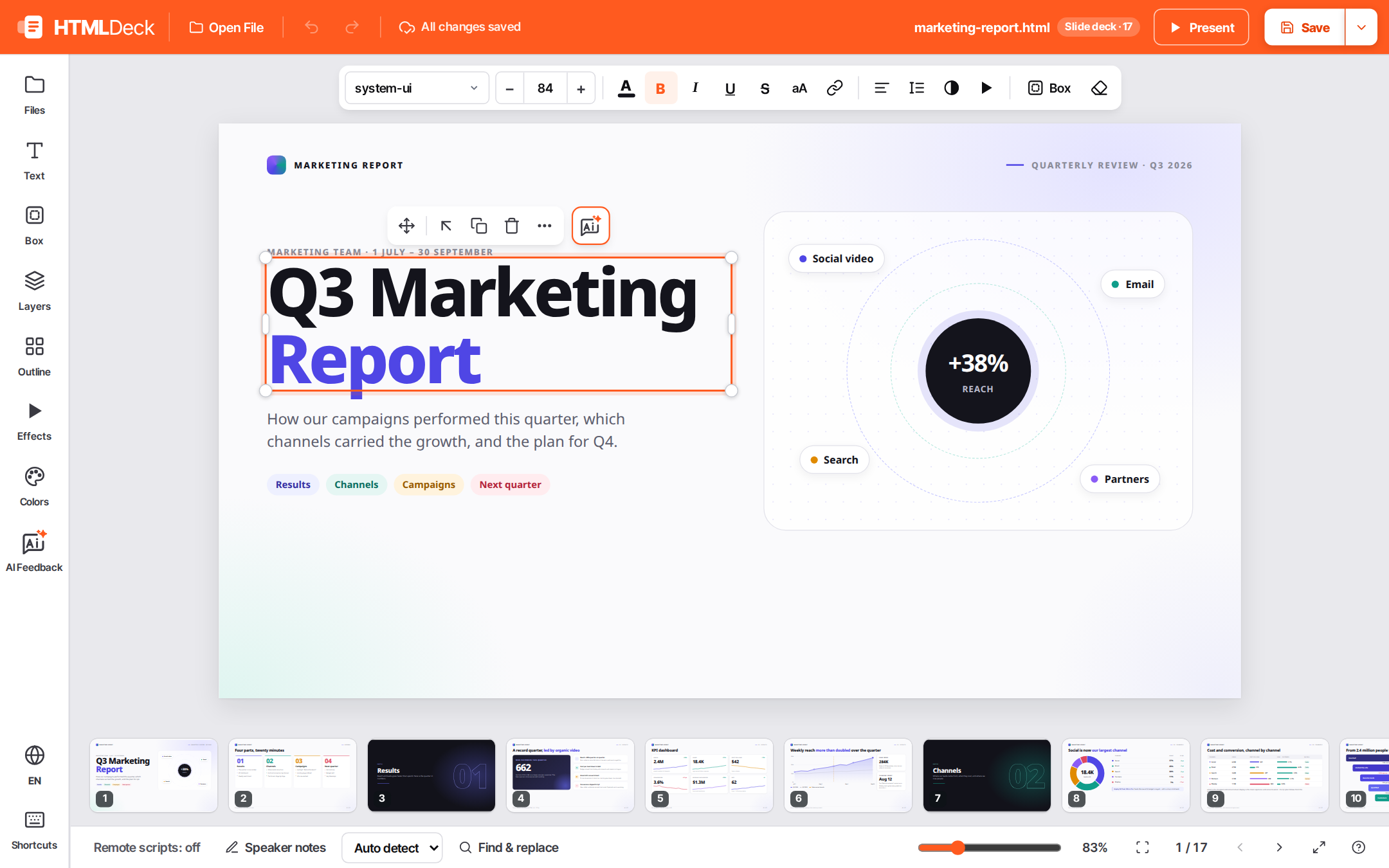Duplicate the selected element

(x=478, y=226)
